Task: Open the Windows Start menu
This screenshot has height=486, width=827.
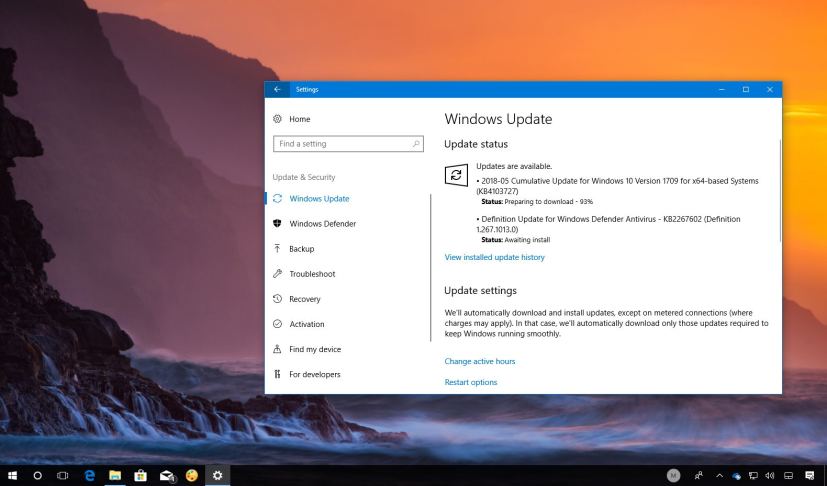Action: point(12,475)
